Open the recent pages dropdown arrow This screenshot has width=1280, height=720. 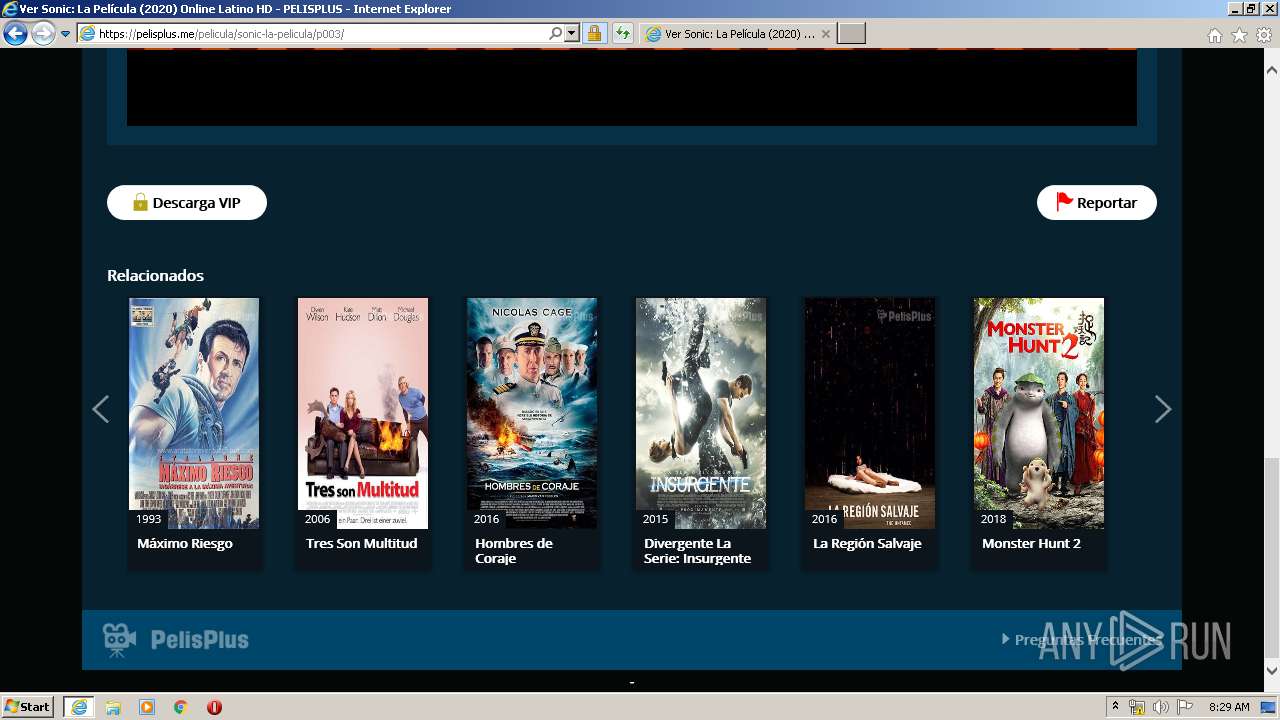66,34
